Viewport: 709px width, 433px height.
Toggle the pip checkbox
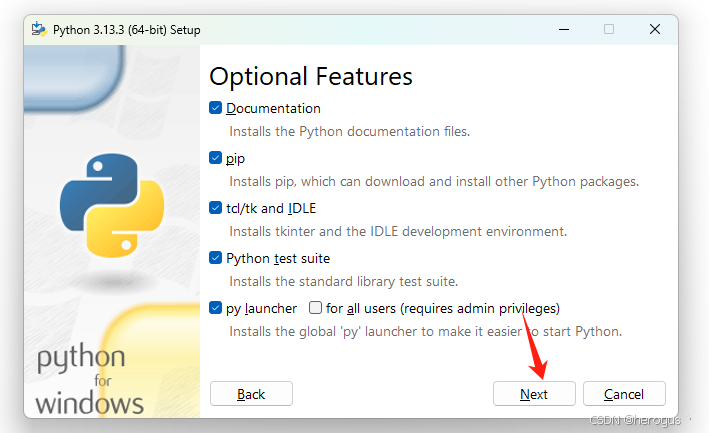[215, 158]
